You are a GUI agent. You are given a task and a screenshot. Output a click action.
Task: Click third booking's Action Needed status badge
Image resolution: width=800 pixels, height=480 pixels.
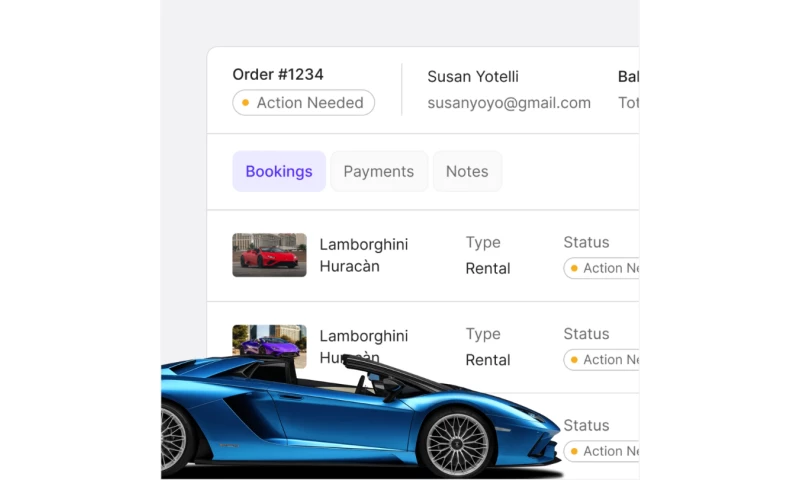601,451
